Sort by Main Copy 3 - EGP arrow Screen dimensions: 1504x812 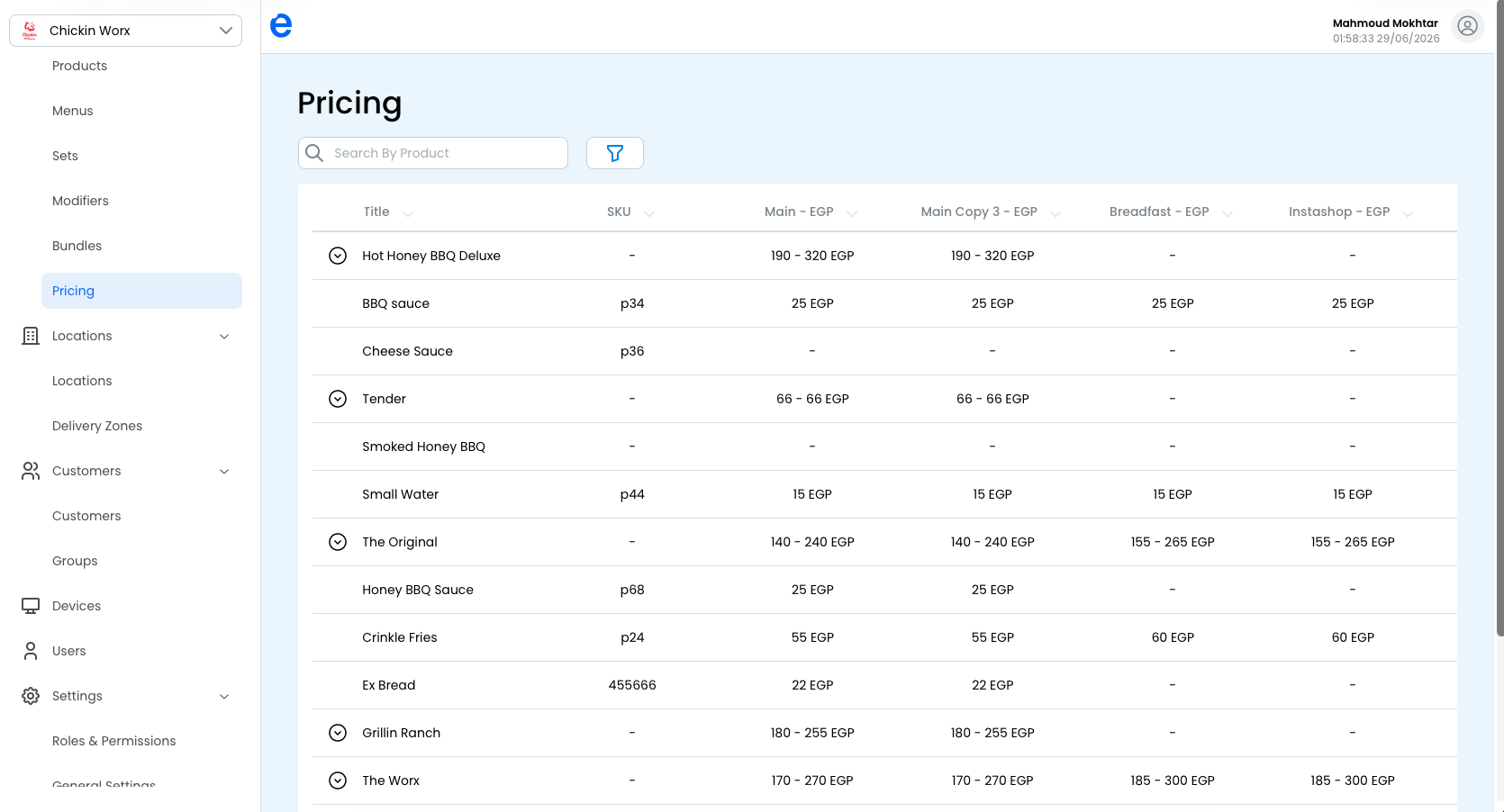[1056, 213]
